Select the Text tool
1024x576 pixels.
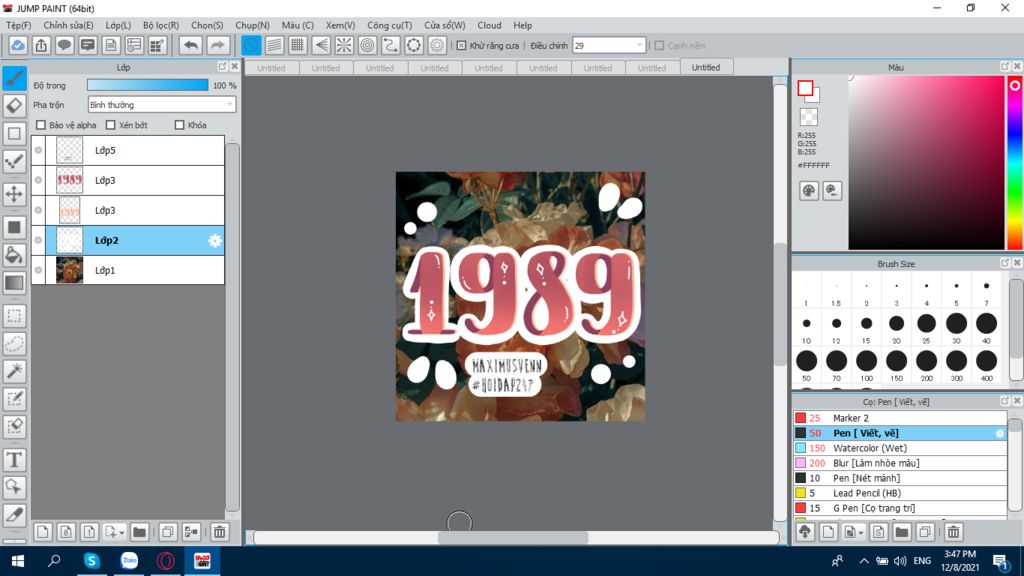click(14, 460)
